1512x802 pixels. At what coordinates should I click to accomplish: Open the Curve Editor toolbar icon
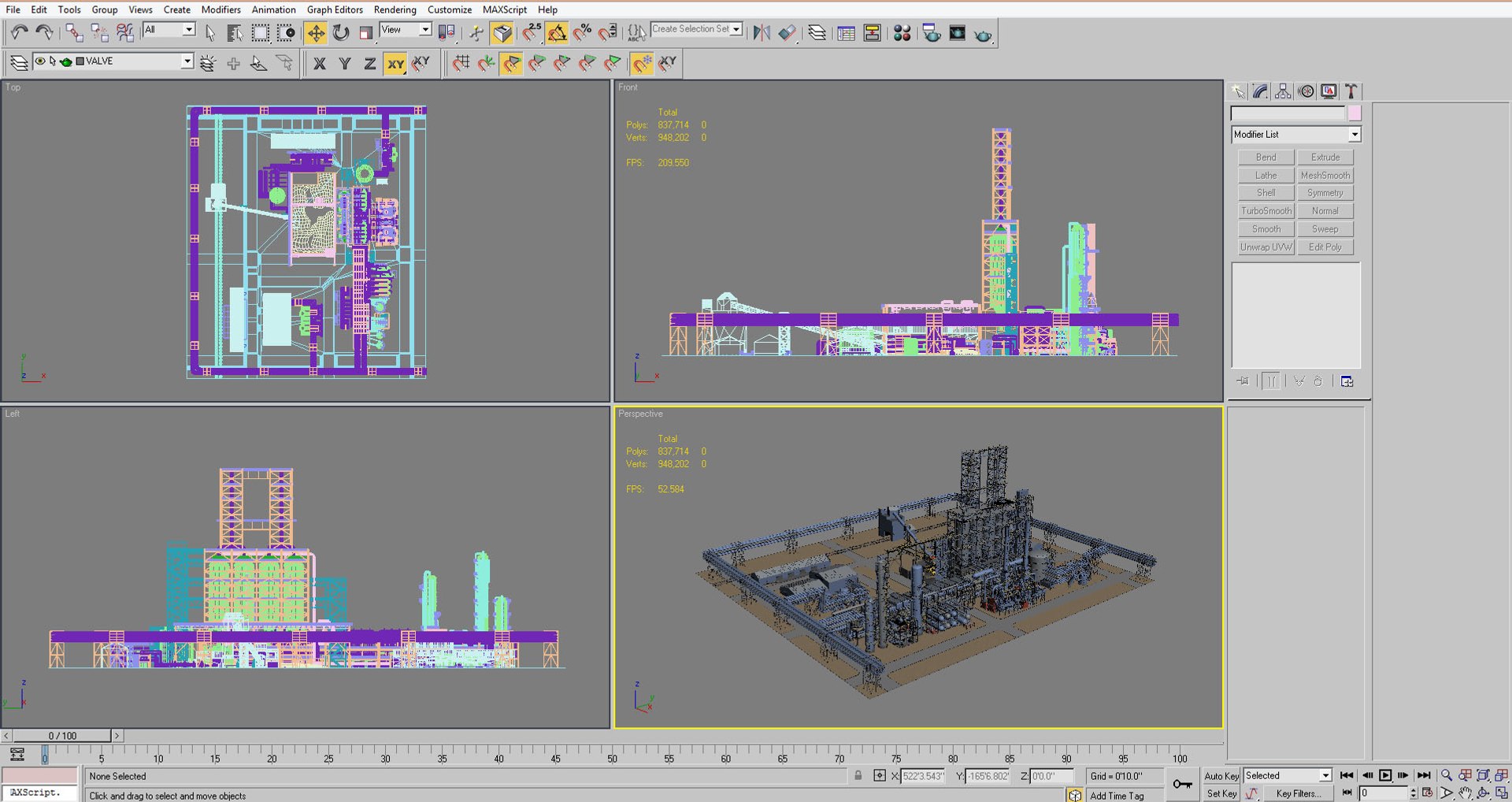pyautogui.click(x=847, y=33)
